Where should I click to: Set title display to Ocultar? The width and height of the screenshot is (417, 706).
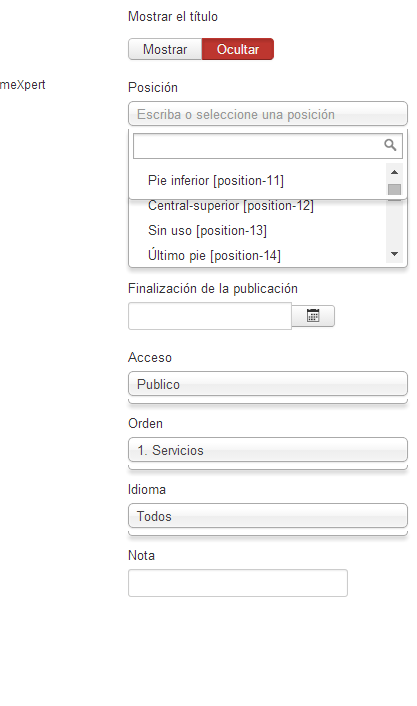coord(238,49)
